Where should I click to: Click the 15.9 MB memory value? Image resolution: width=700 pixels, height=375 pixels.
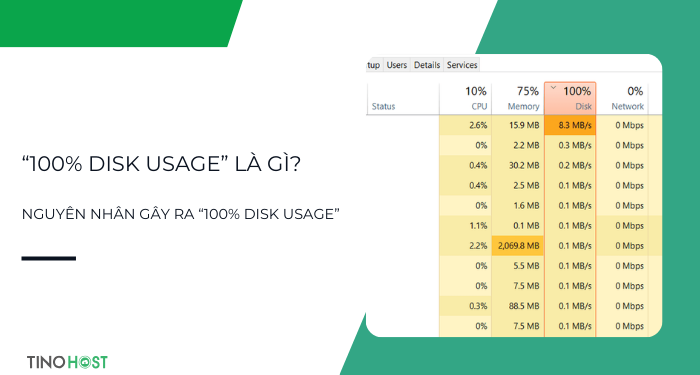[x=524, y=125]
